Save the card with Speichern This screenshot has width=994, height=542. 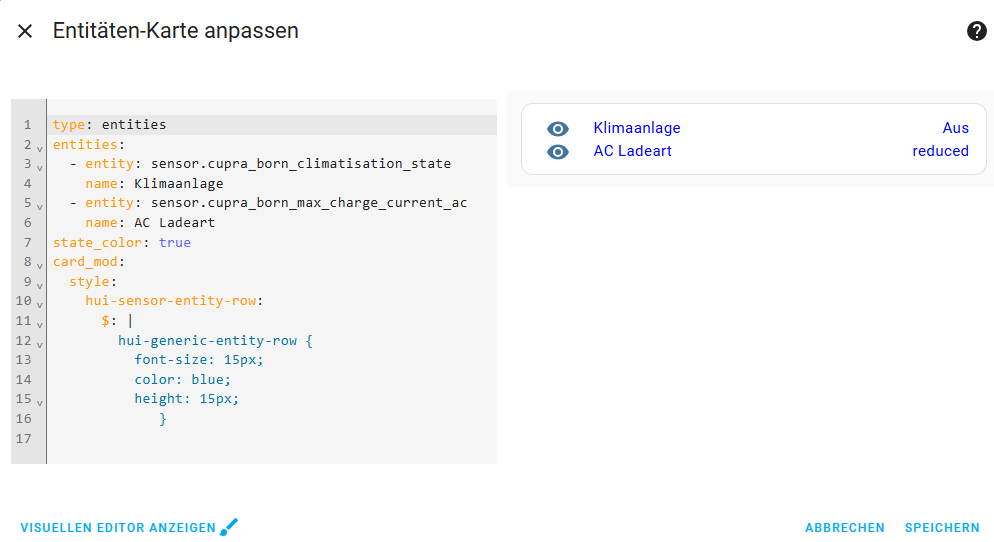(x=942, y=528)
